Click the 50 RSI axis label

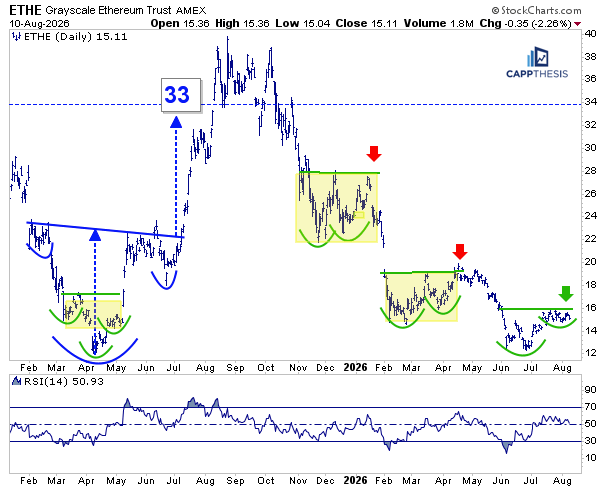[x=590, y=423]
